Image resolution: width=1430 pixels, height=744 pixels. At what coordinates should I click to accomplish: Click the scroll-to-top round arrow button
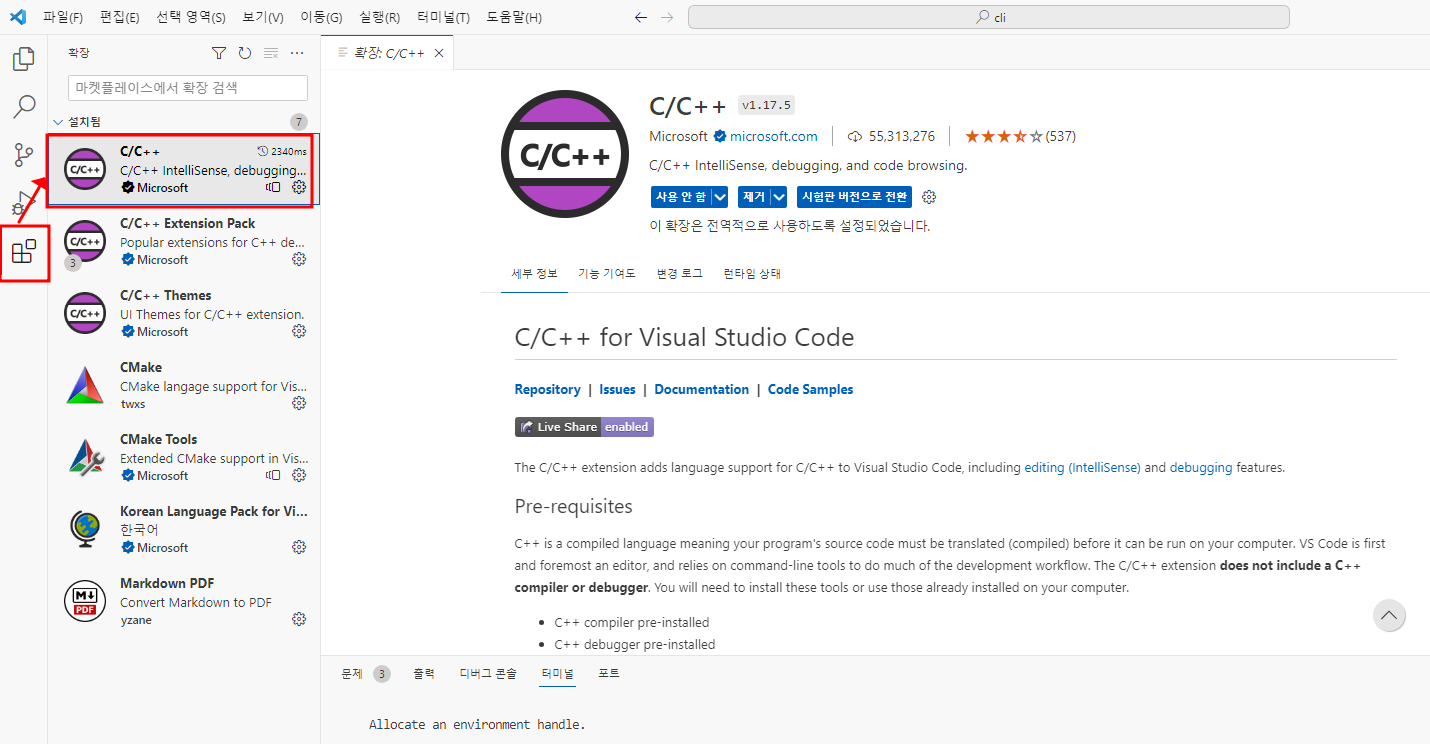[x=1389, y=616]
